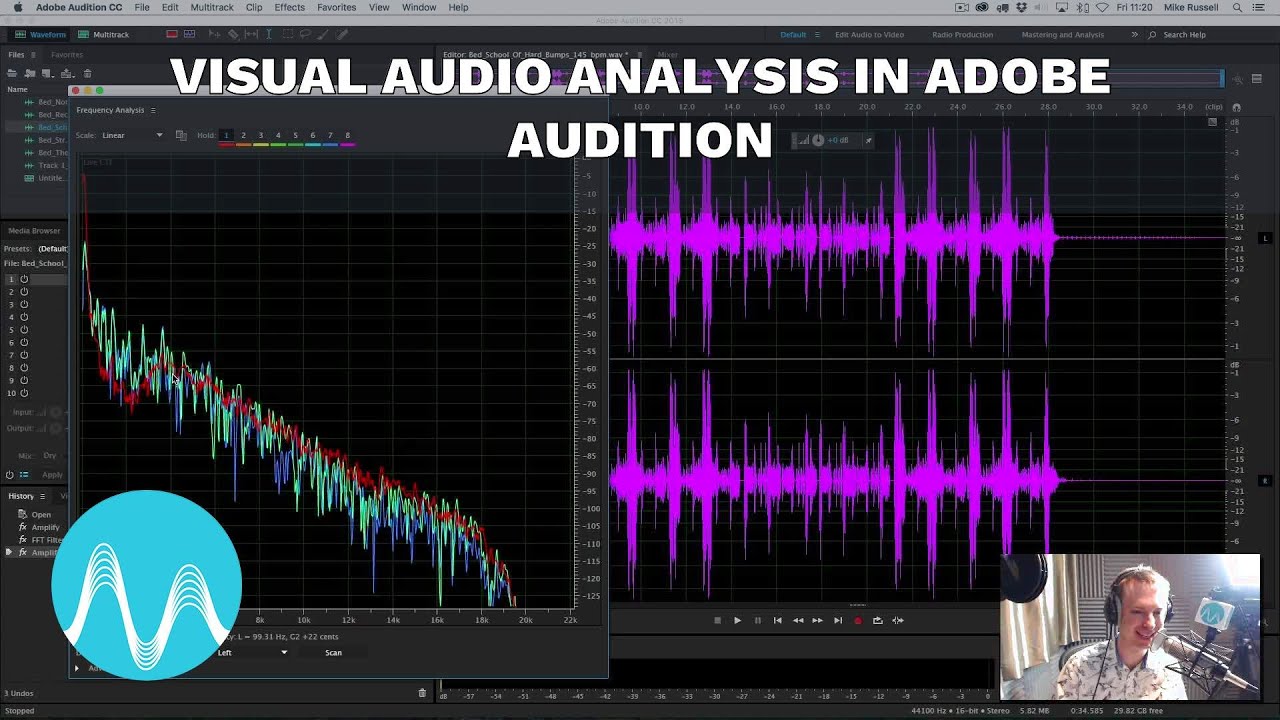Select the Lasso Selection tool
This screenshot has height=720, width=1280.
305,34
